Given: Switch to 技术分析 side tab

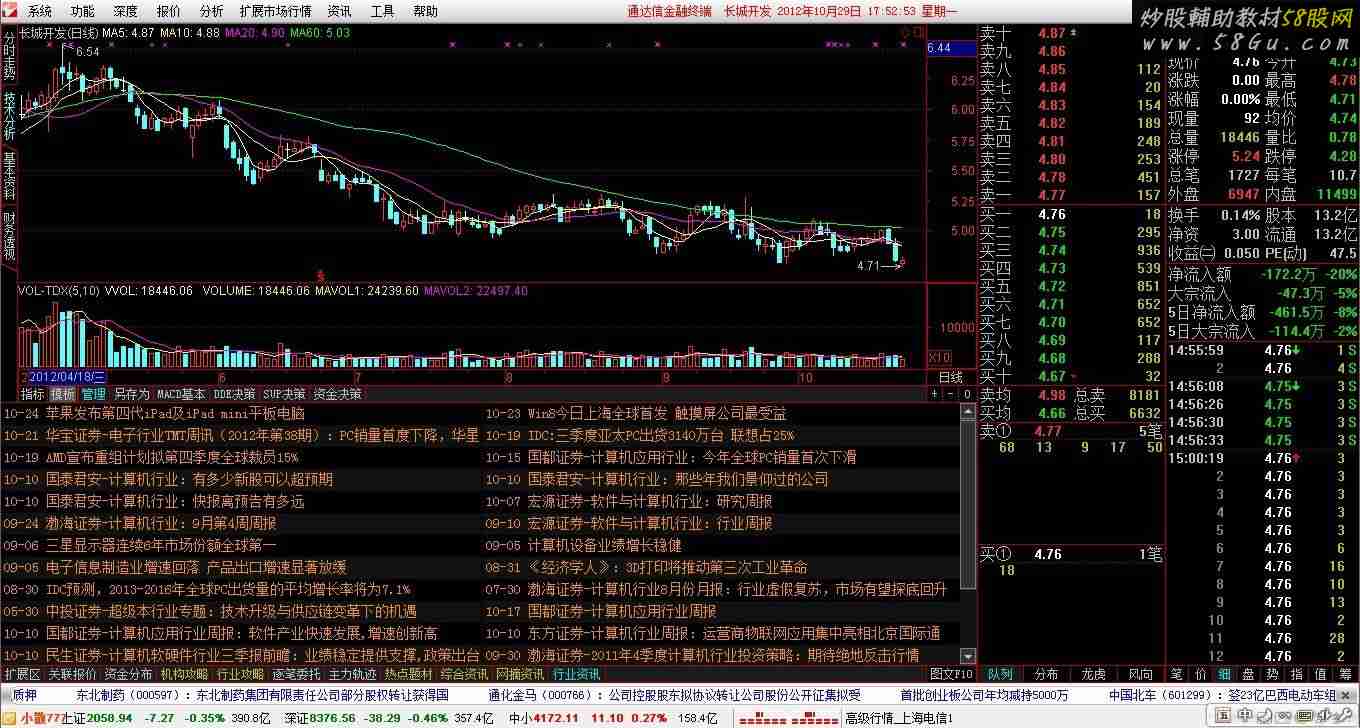Looking at the screenshot, I should click(x=9, y=115).
